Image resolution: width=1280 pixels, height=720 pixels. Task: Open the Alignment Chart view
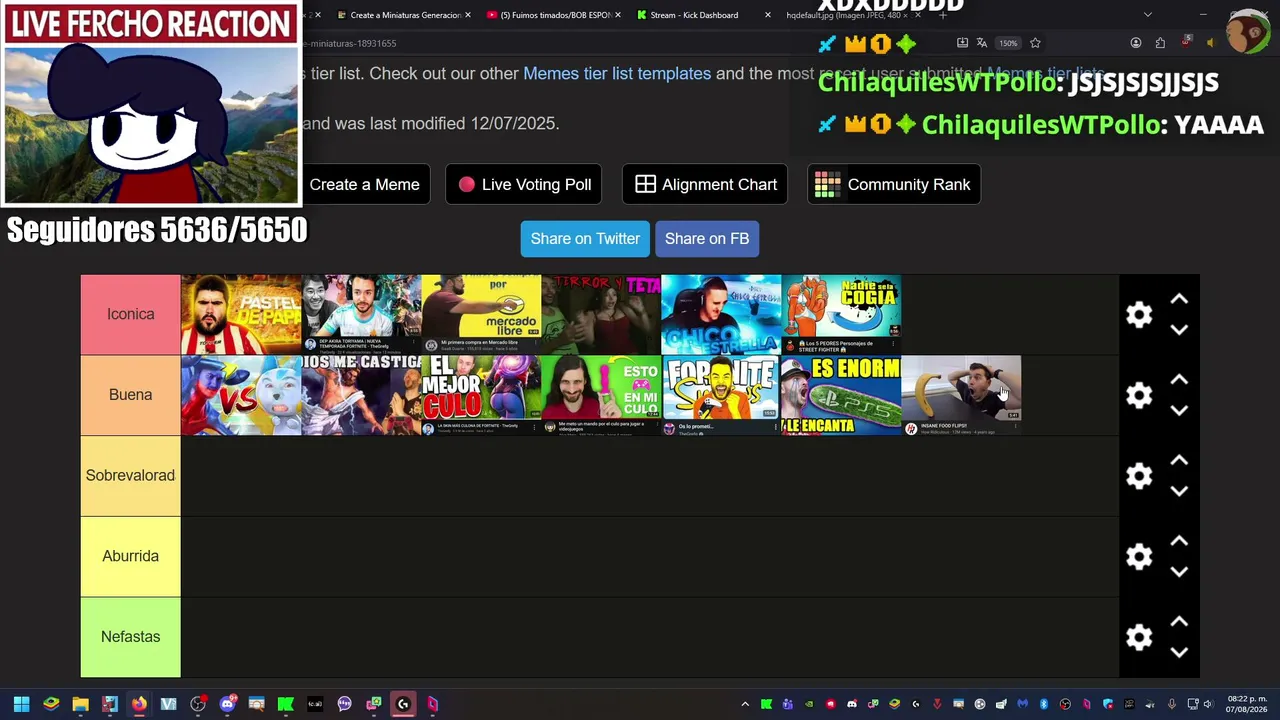tap(705, 184)
